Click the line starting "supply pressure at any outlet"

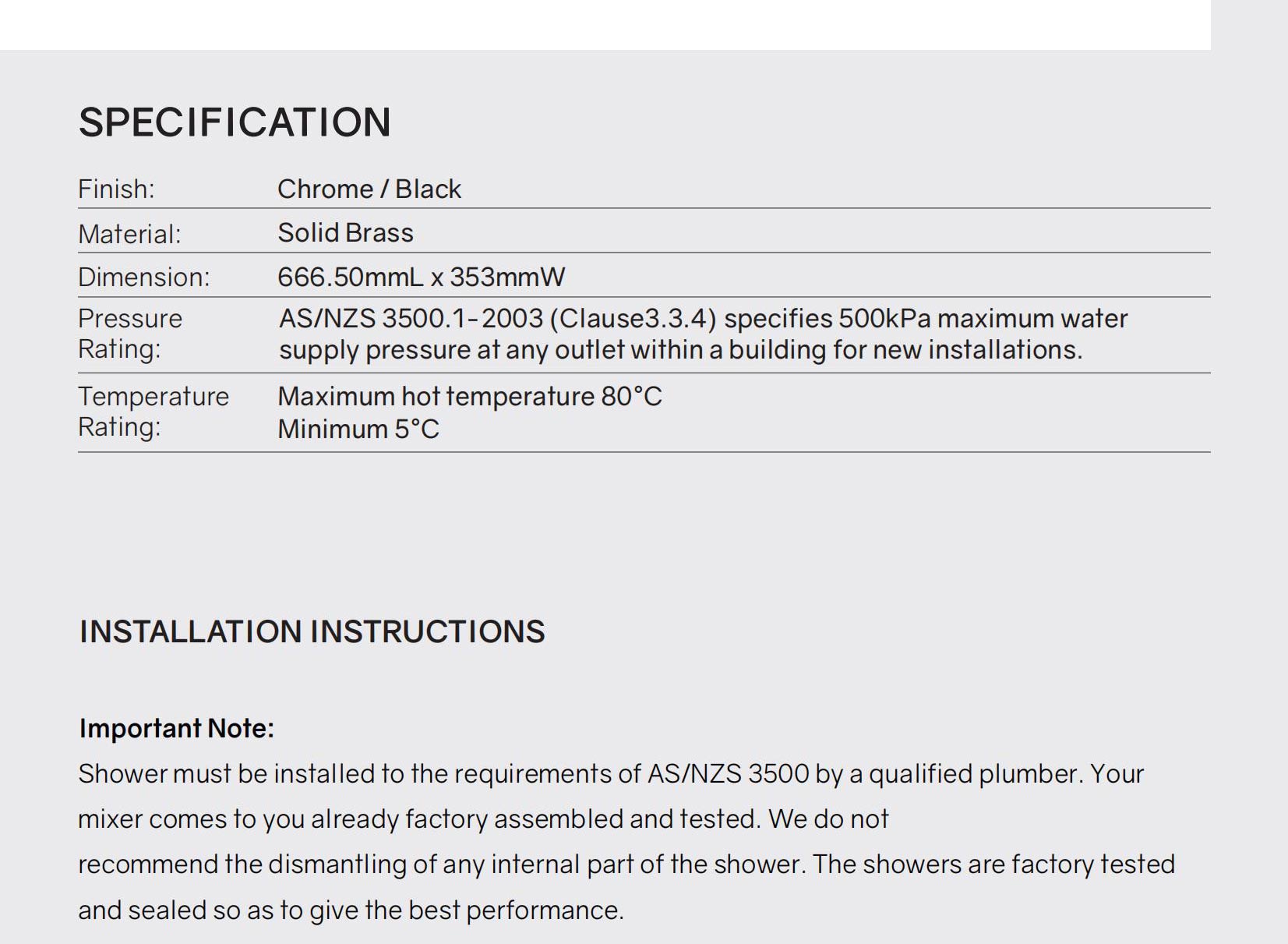(x=680, y=350)
